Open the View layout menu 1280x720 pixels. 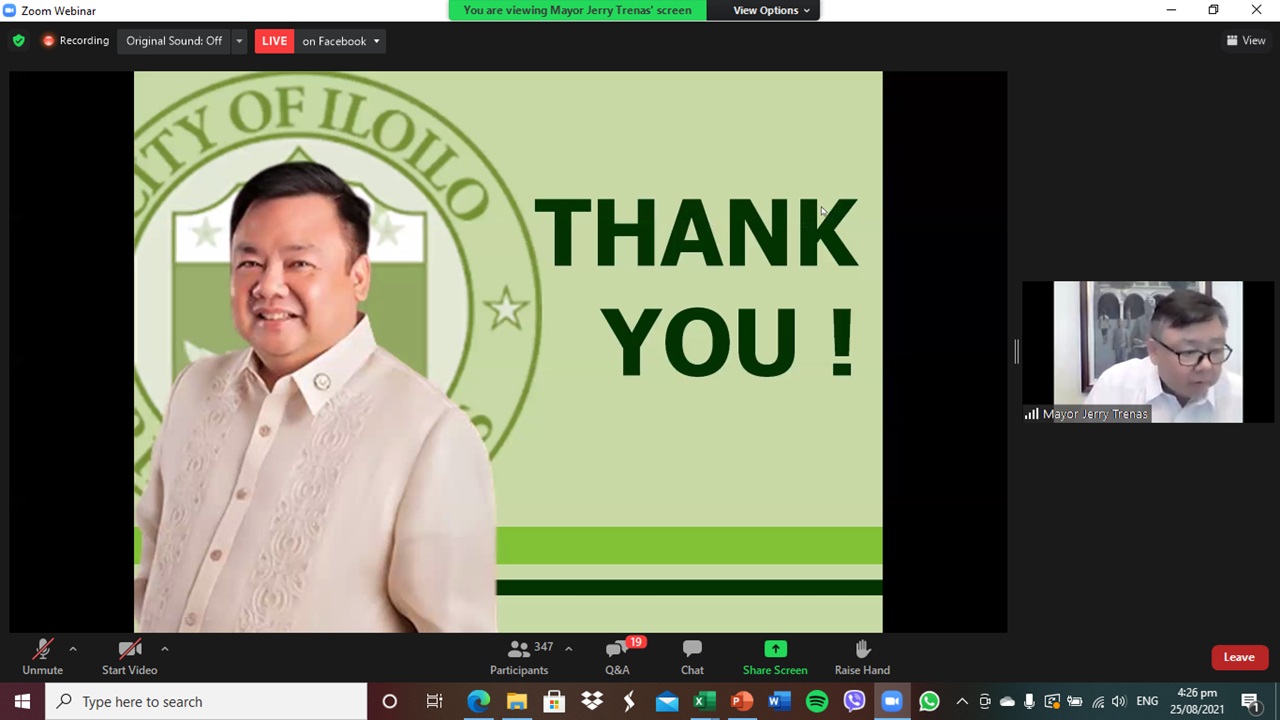coord(1246,40)
